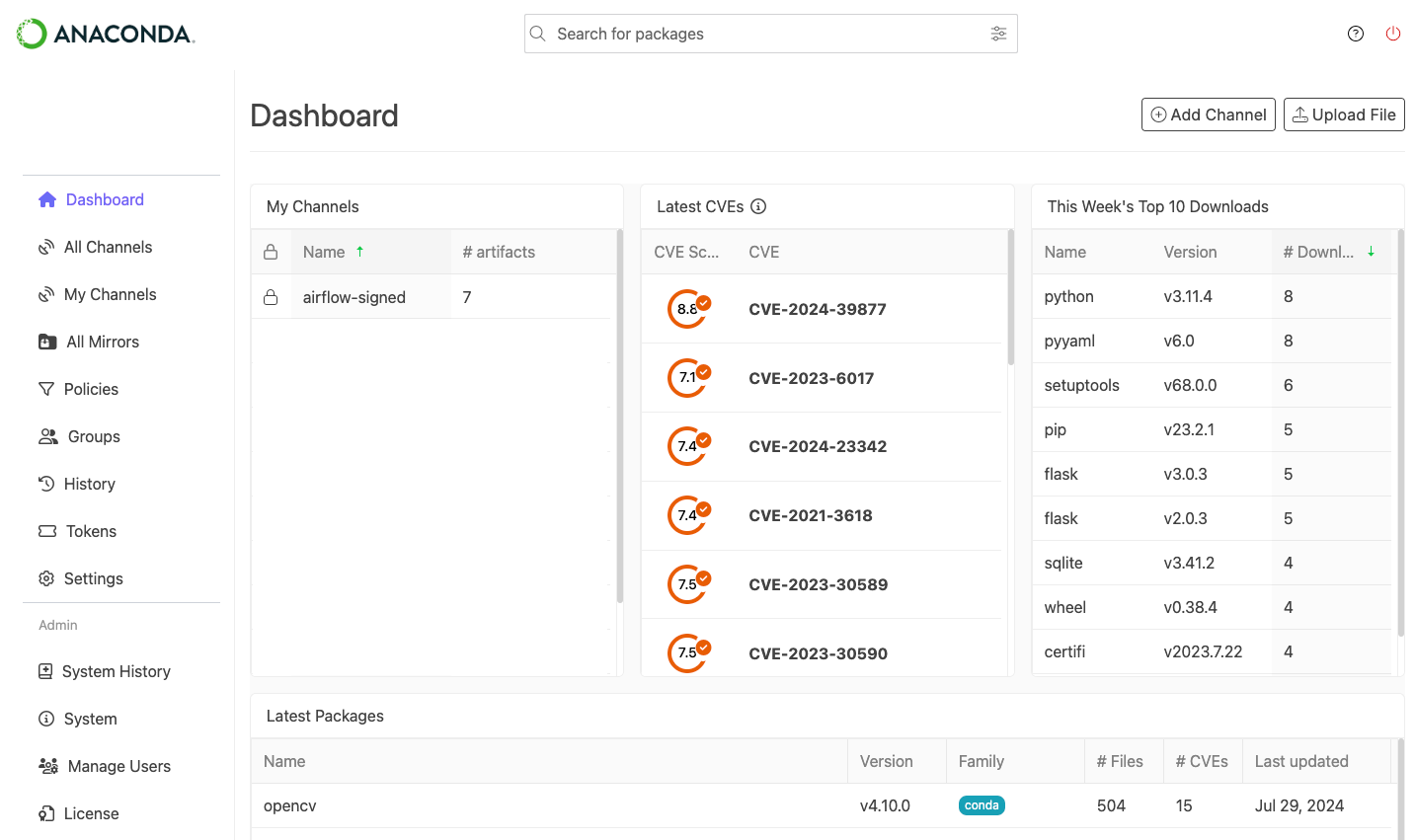Viewport: 1415px width, 840px height.
Task: Click the magnifier icon in search bar
Action: click(x=538, y=34)
